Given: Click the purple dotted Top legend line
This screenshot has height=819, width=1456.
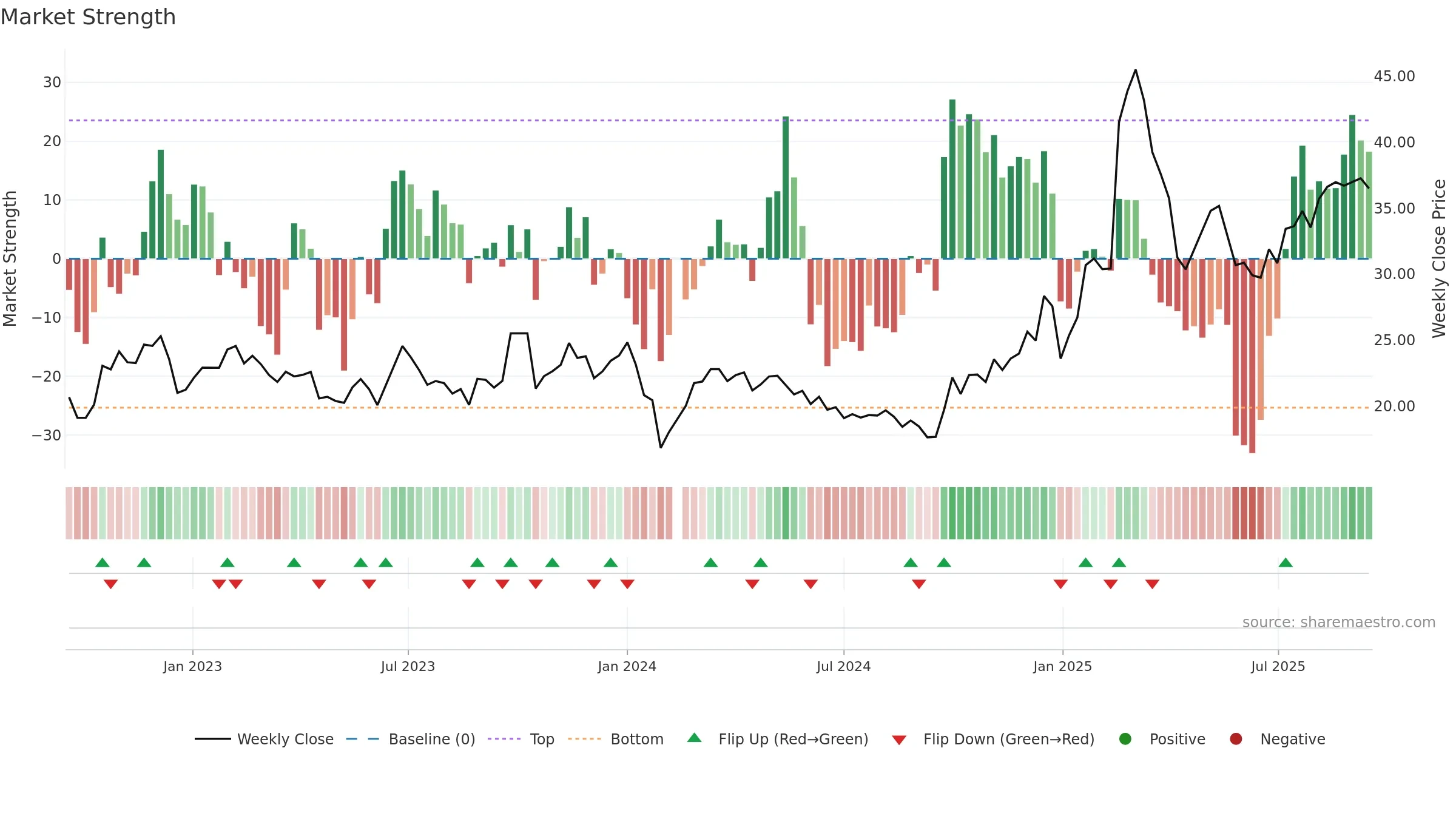Looking at the screenshot, I should (x=504, y=739).
